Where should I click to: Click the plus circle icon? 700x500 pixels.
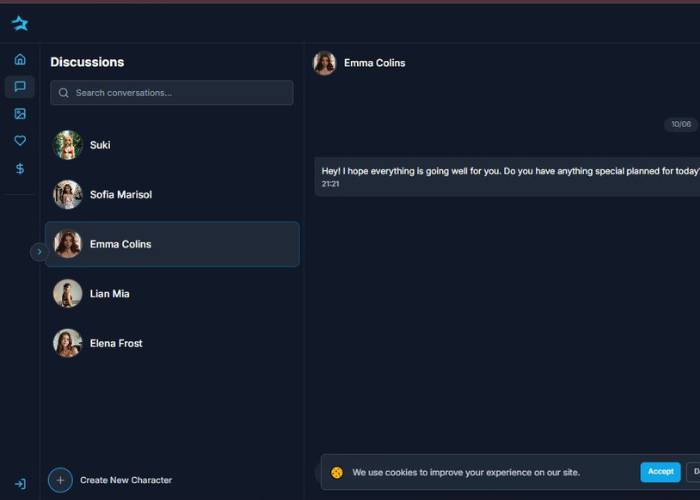(60, 480)
